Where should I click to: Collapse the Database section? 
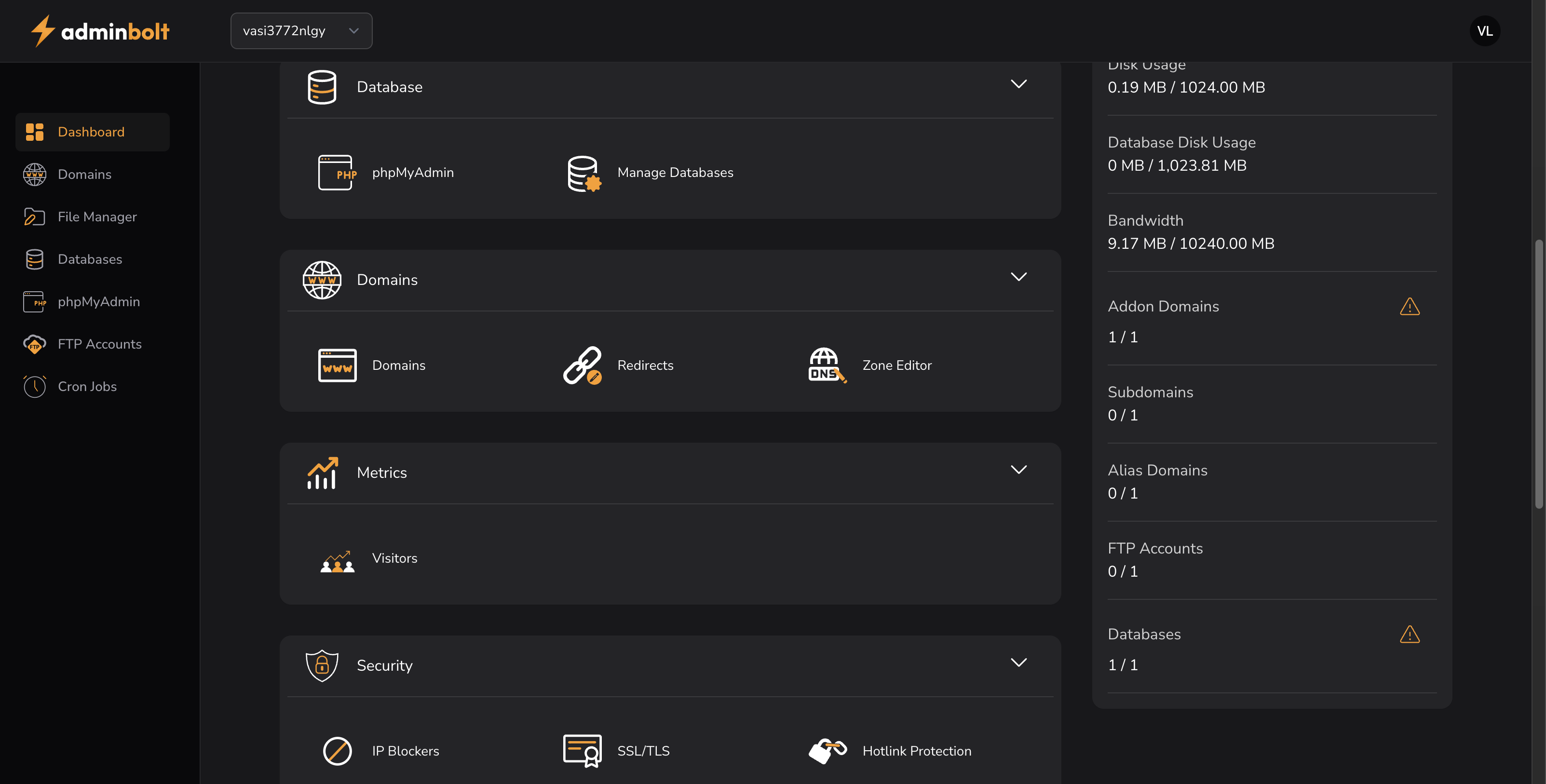1018,84
